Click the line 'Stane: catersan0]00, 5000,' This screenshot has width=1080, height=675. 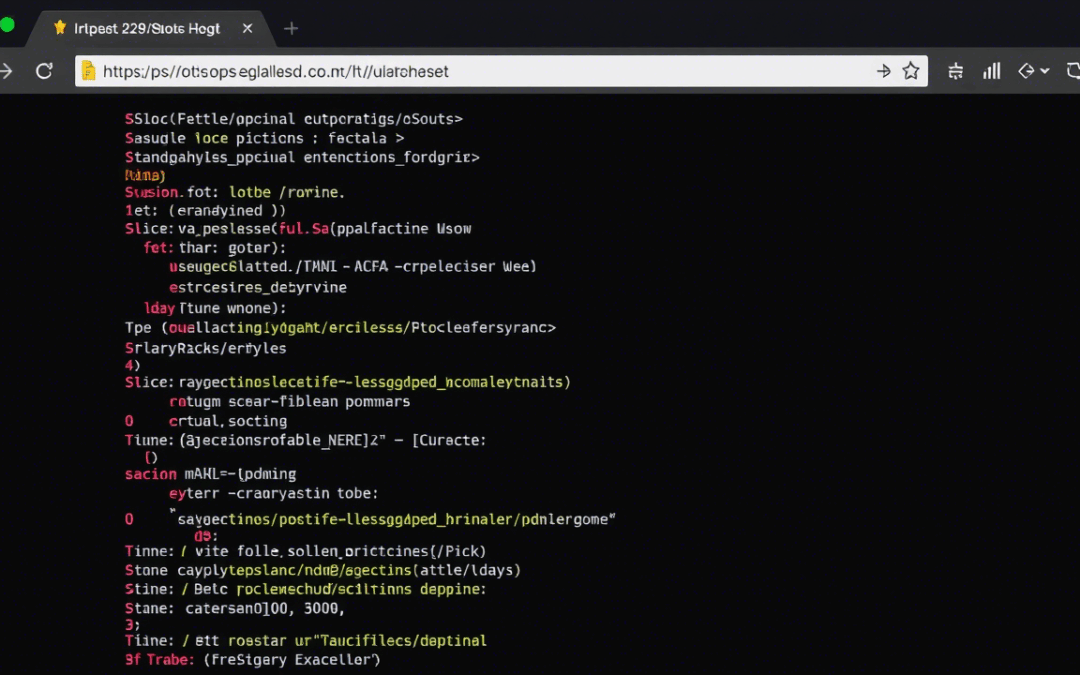click(x=234, y=609)
